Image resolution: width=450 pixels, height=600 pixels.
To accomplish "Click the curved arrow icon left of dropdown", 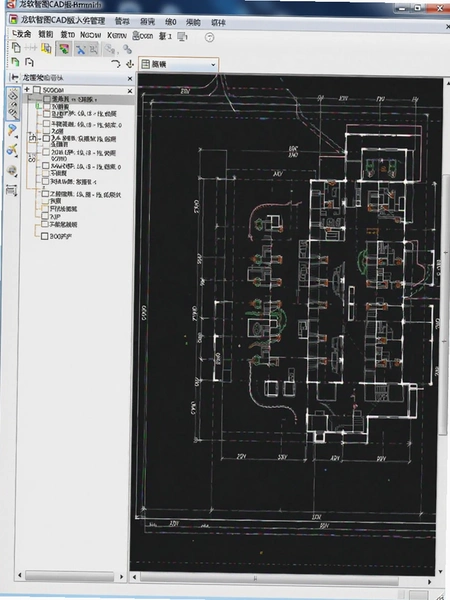I will 116,64.
